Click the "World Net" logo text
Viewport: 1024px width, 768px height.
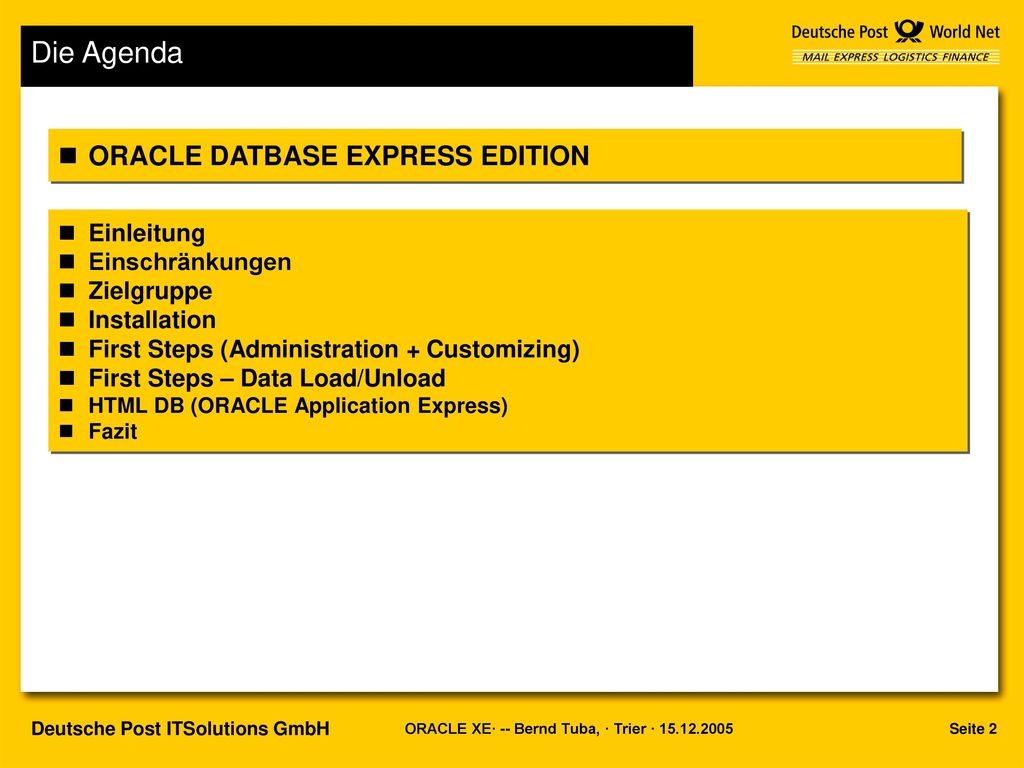(965, 32)
